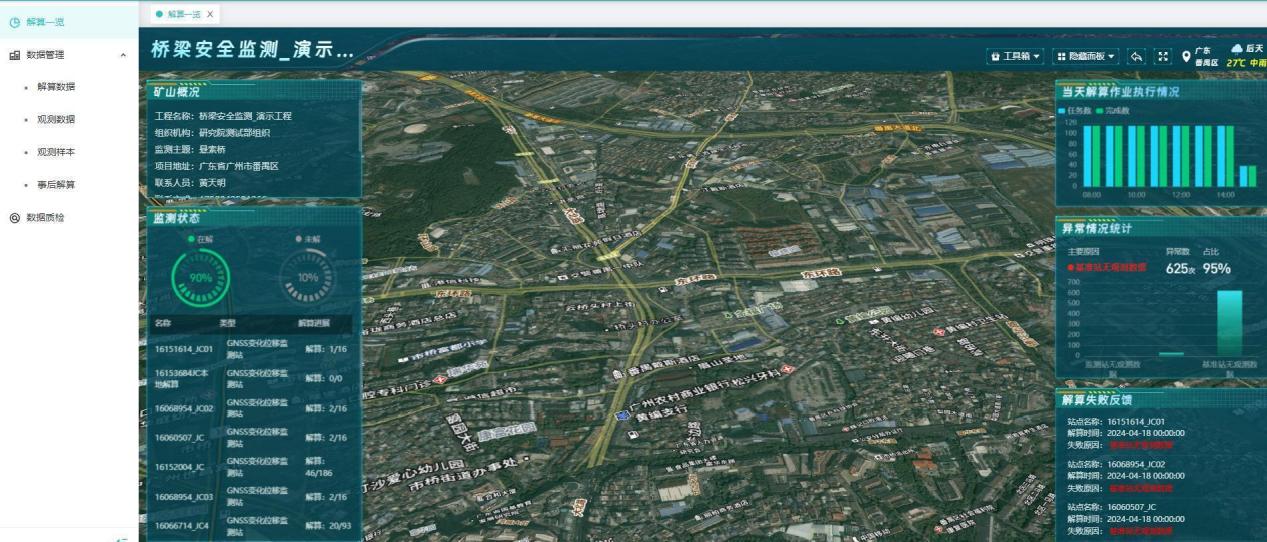Click the weather cloud icon
The image size is (1267, 542).
coord(1237,49)
